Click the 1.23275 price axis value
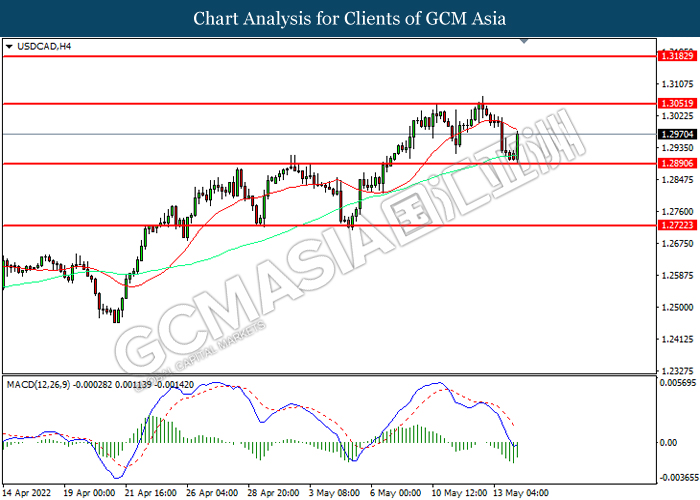The image size is (700, 500). pyautogui.click(x=677, y=371)
